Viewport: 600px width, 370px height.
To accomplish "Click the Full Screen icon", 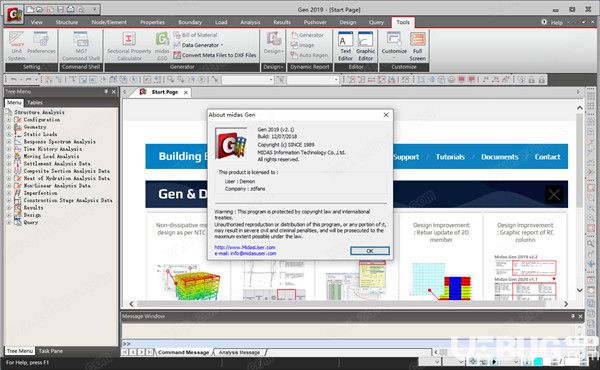I will (417, 46).
